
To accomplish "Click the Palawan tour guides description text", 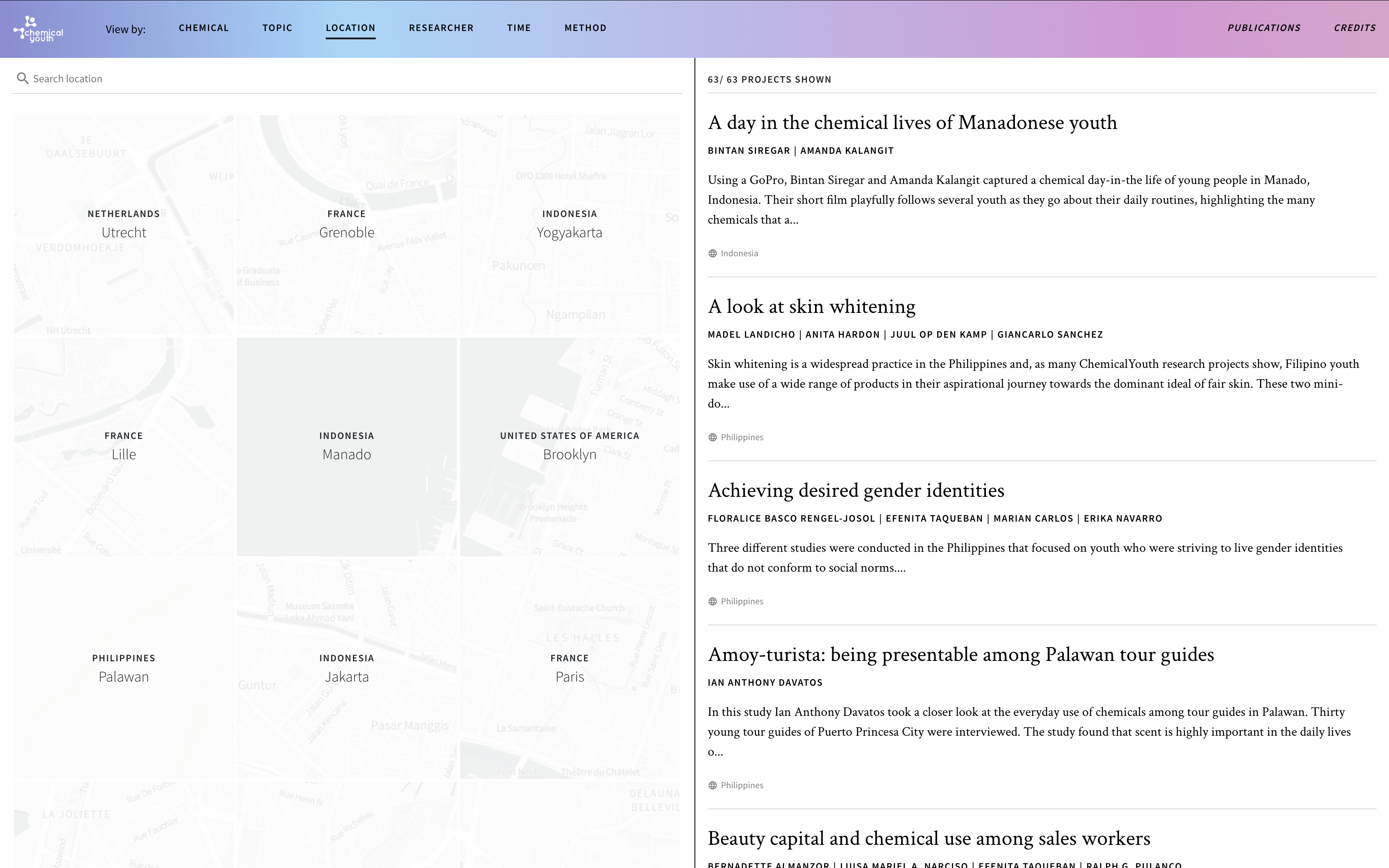I will [x=1029, y=731].
